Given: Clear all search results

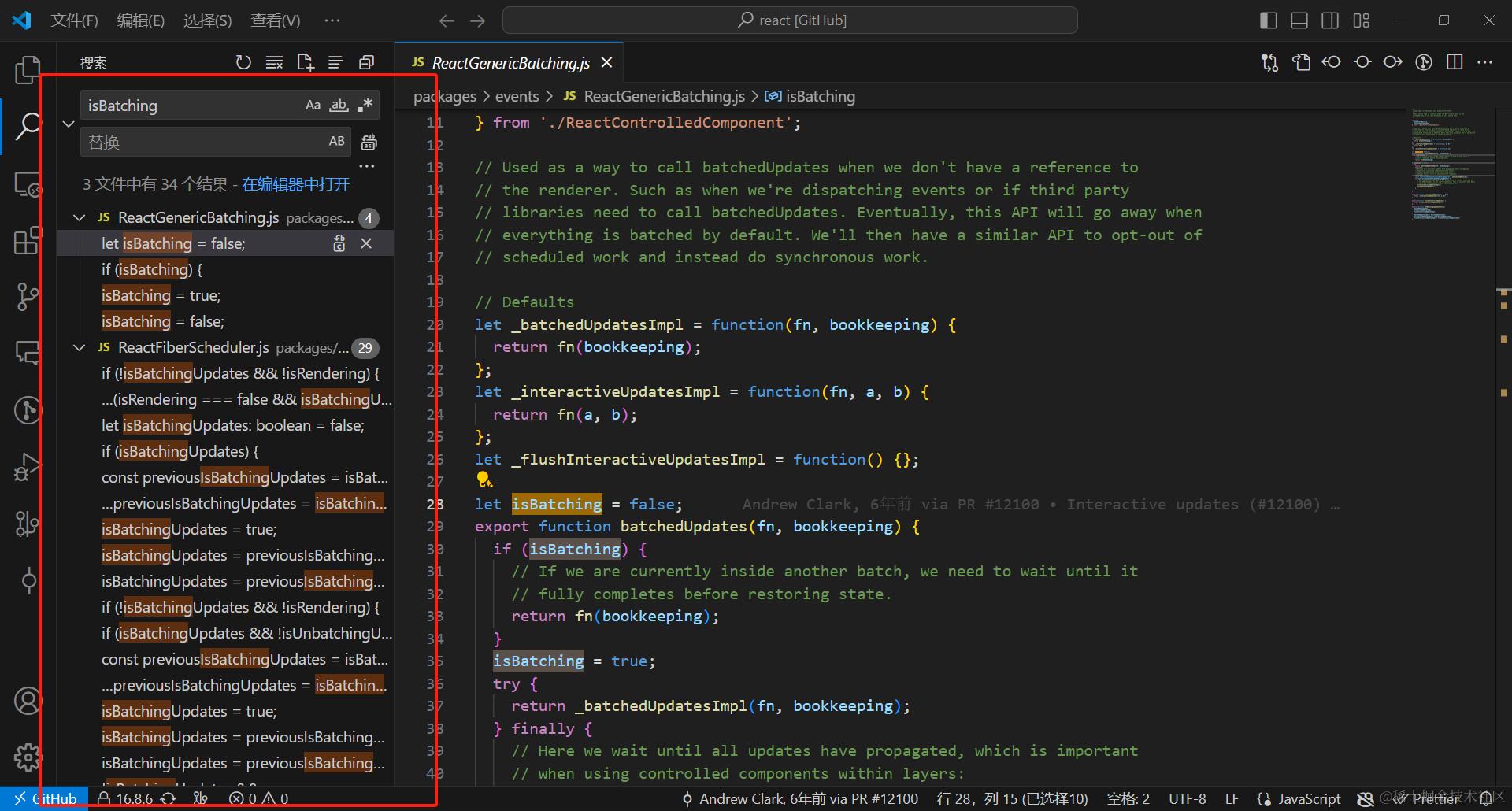Looking at the screenshot, I should point(274,62).
